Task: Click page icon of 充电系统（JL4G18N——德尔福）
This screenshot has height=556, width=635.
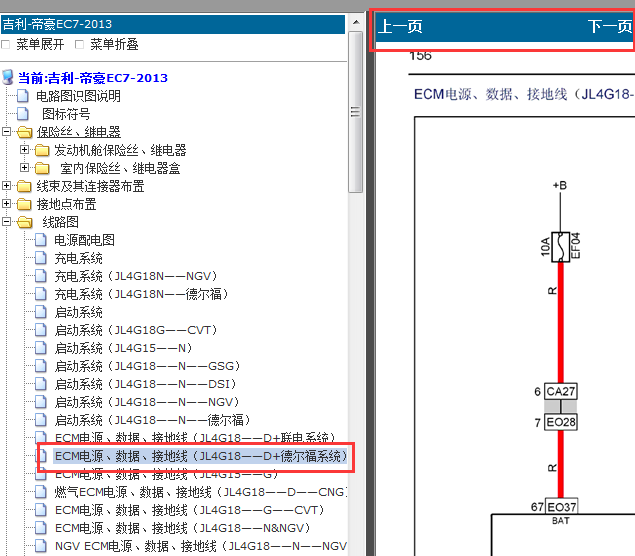Action: [x=40, y=294]
